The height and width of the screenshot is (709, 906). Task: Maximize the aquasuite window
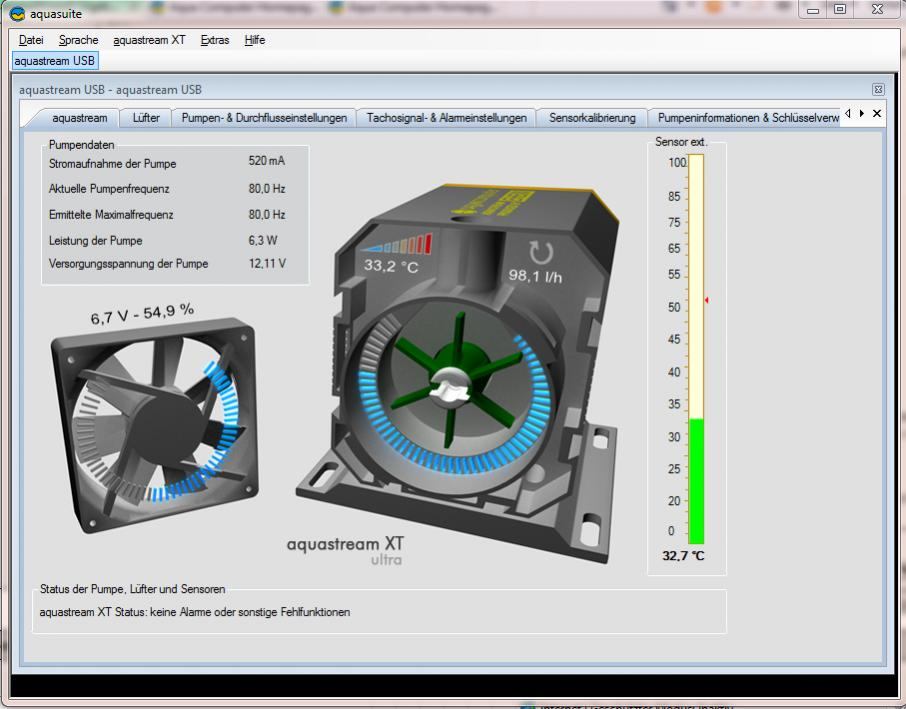[840, 10]
